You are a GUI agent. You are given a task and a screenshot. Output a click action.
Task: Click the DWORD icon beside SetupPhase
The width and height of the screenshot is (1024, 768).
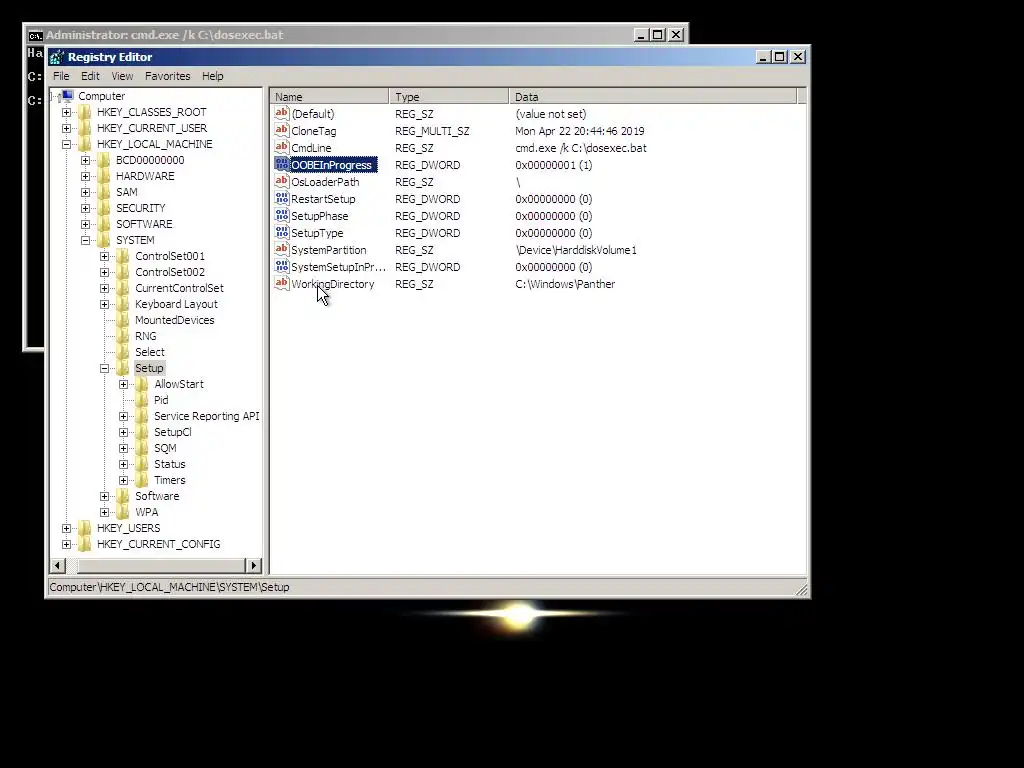pos(281,216)
